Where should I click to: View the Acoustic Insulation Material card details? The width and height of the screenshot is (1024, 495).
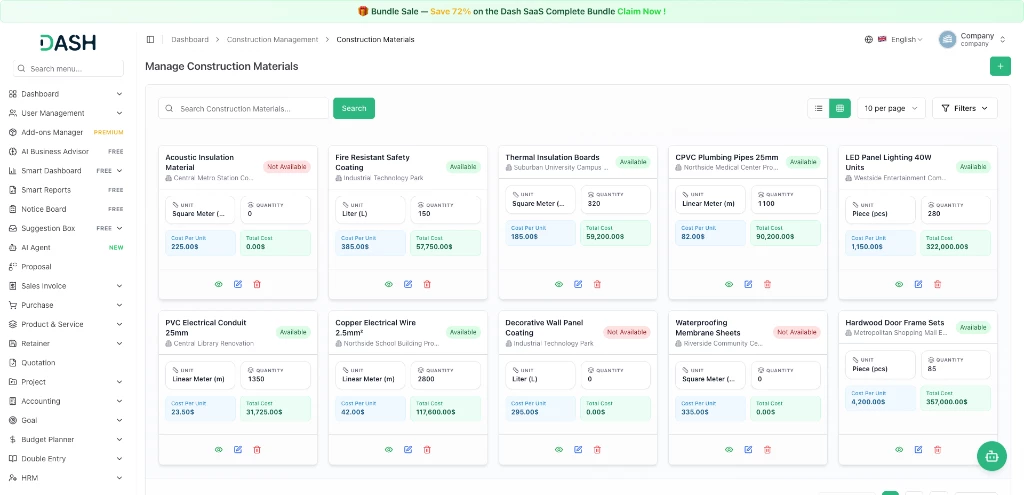[x=219, y=284]
